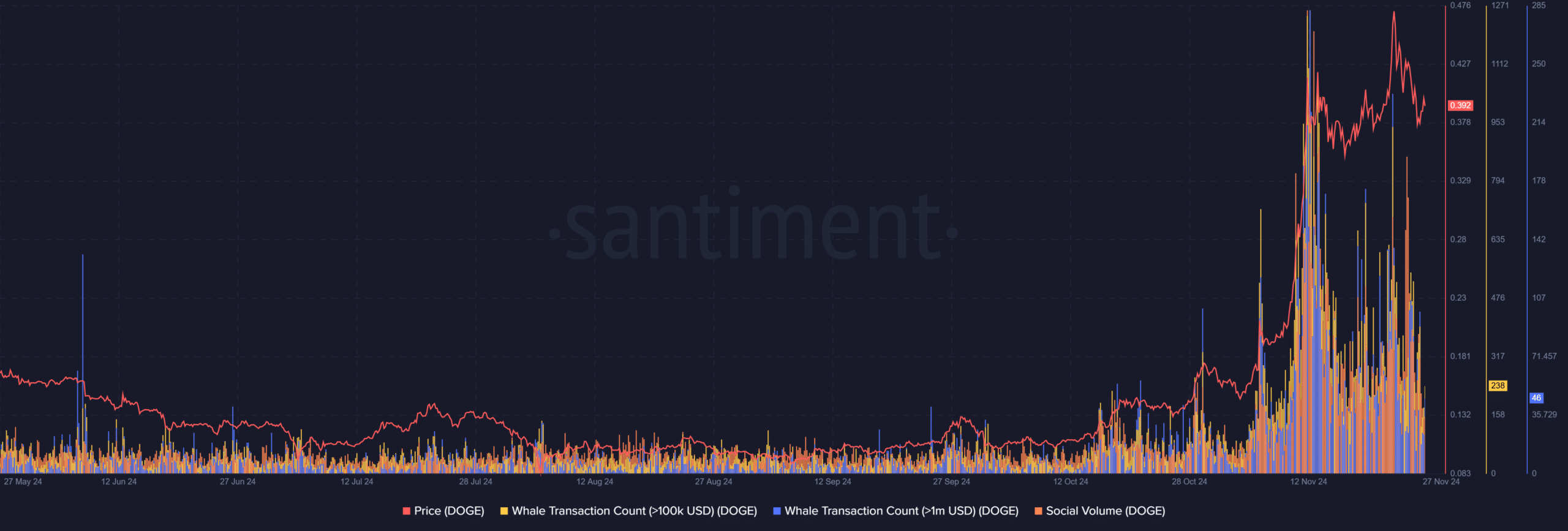This screenshot has height=531, width=1568.
Task: Click the 317 whale count axis value
Action: [1498, 356]
